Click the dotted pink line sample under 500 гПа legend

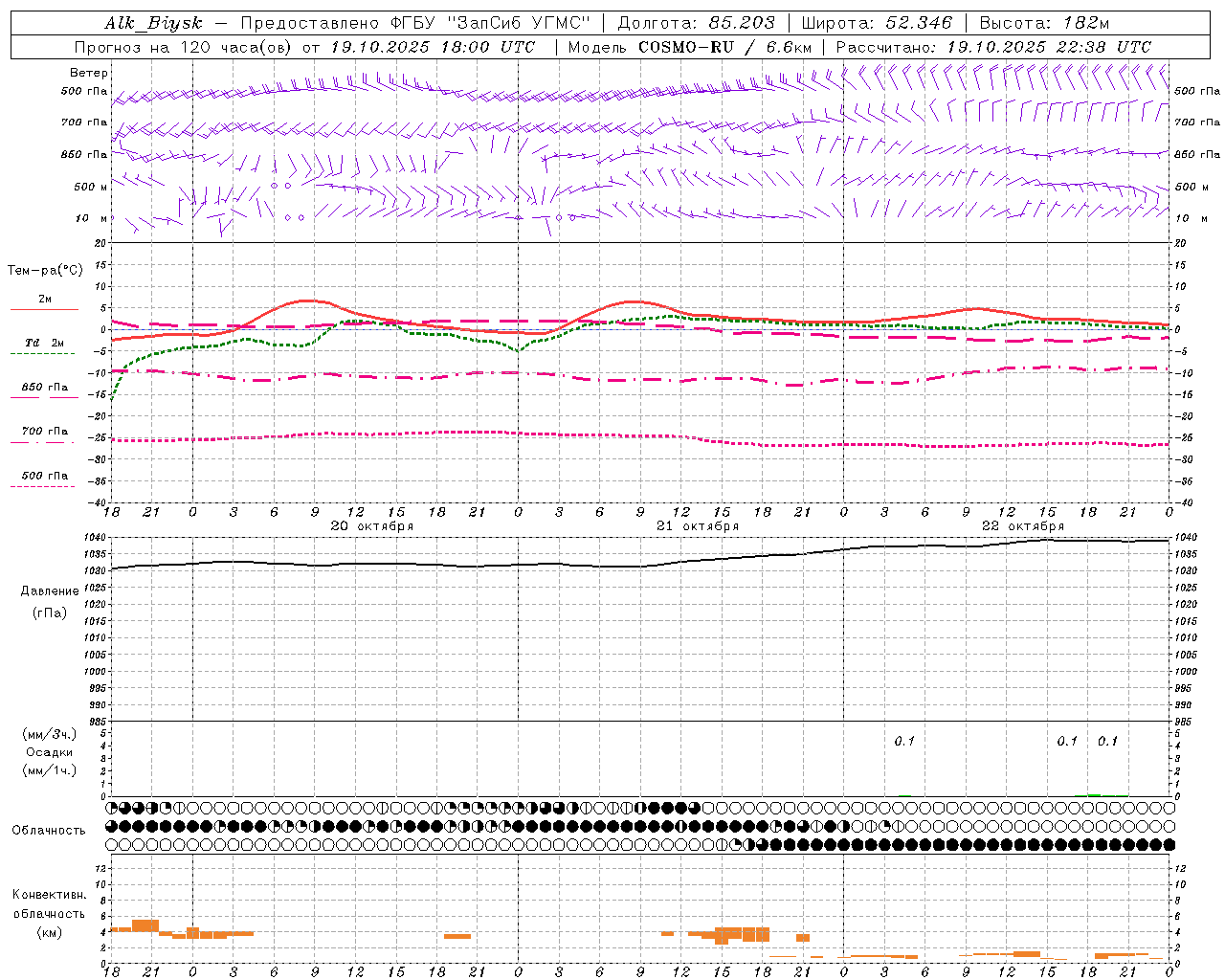click(42, 486)
